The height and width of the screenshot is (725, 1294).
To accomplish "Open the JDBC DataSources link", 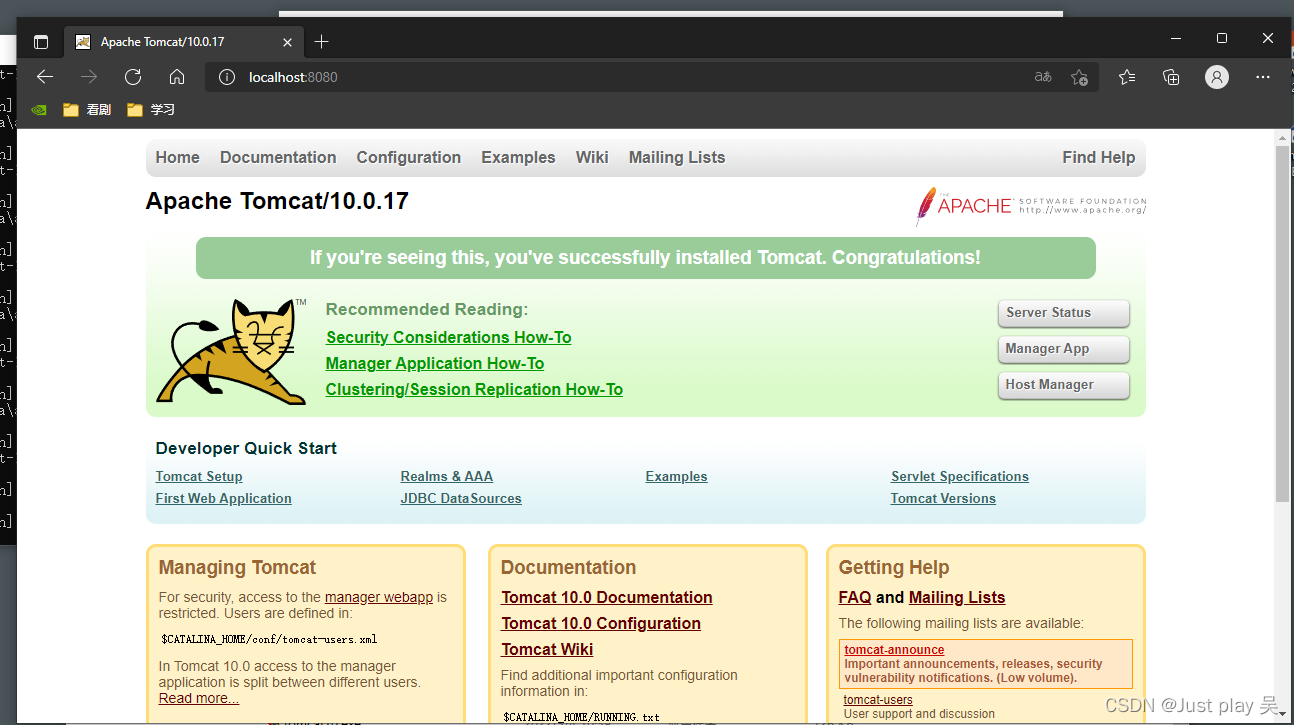I will (461, 499).
